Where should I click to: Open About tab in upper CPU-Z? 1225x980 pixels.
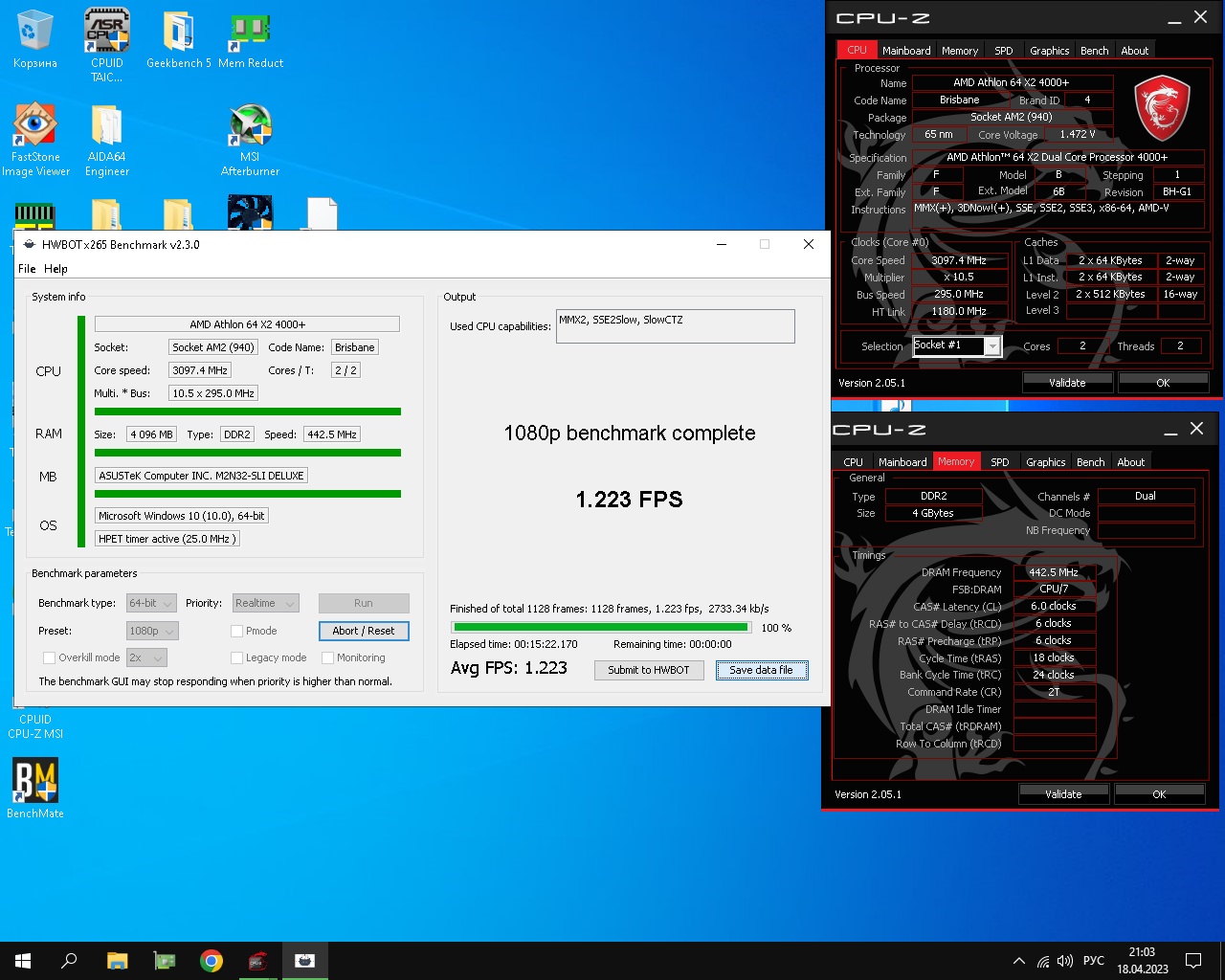click(x=1134, y=51)
